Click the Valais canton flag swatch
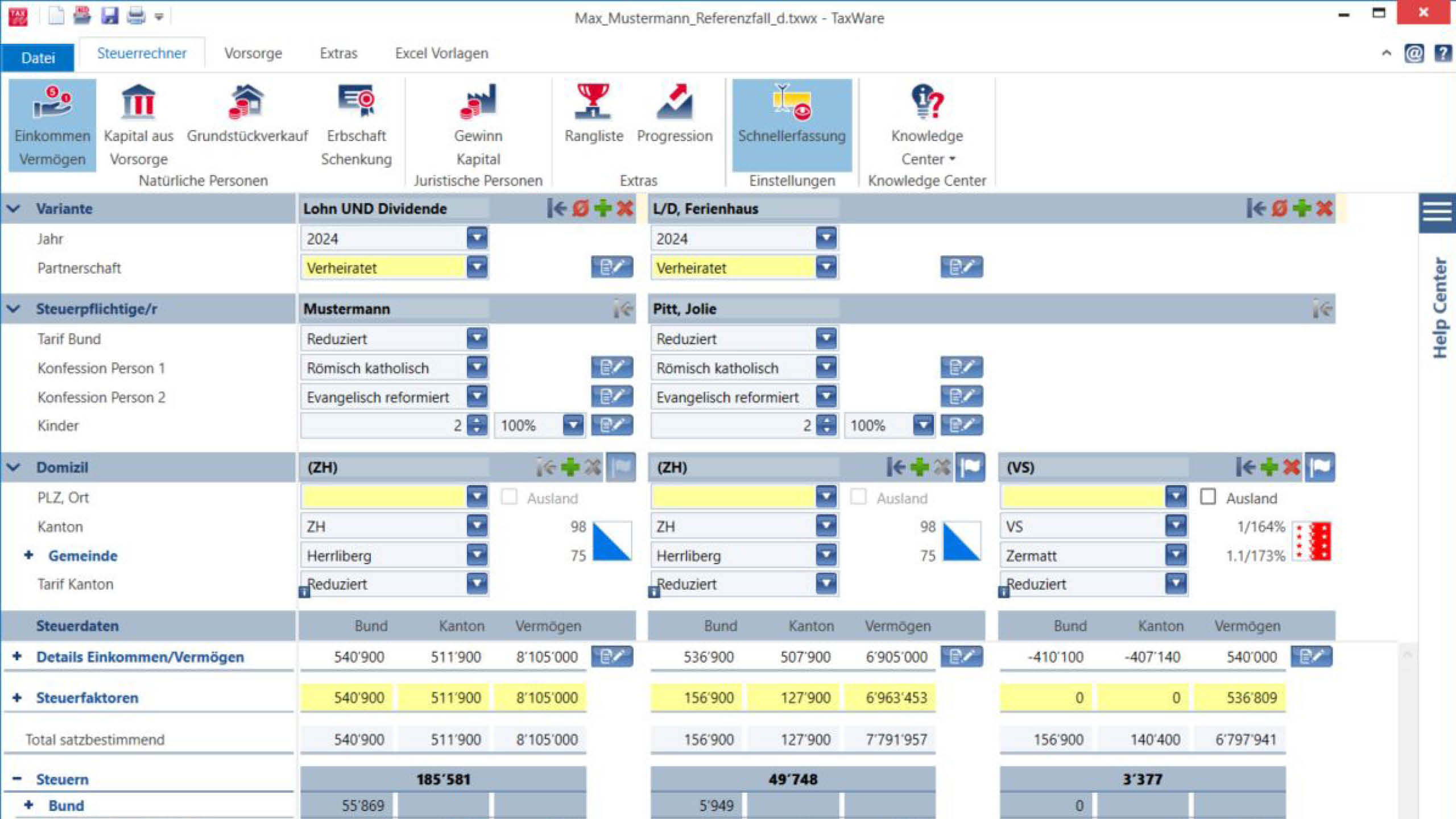Image resolution: width=1456 pixels, height=819 pixels. click(1312, 541)
